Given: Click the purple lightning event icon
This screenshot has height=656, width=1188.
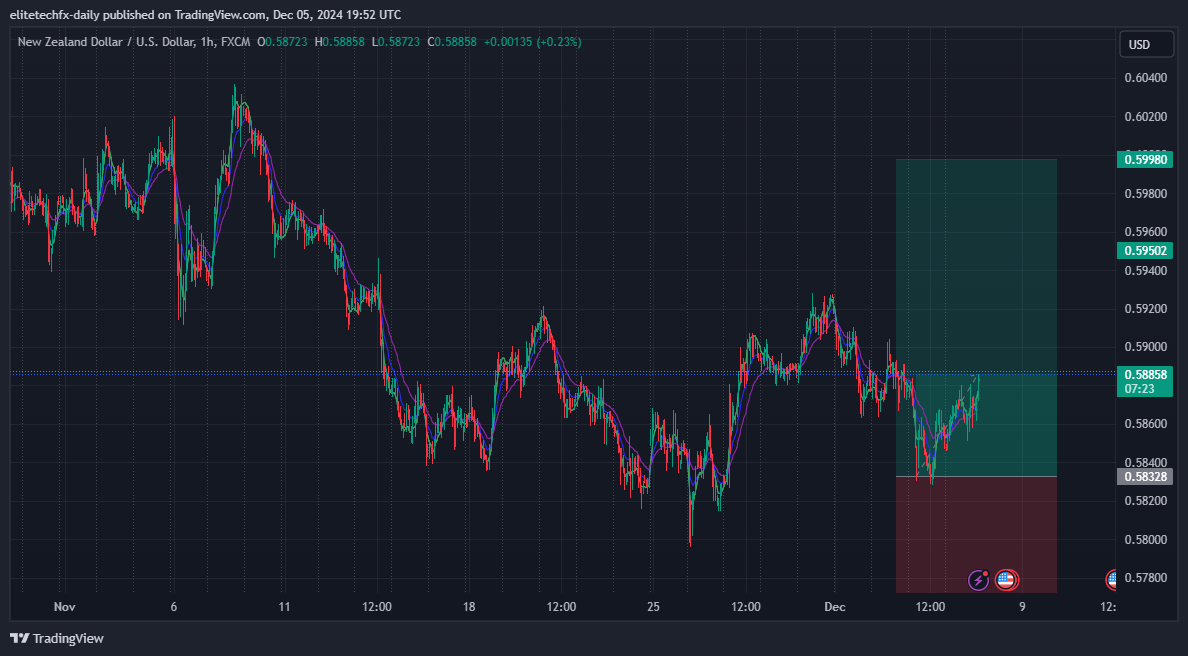Looking at the screenshot, I should [x=978, y=580].
